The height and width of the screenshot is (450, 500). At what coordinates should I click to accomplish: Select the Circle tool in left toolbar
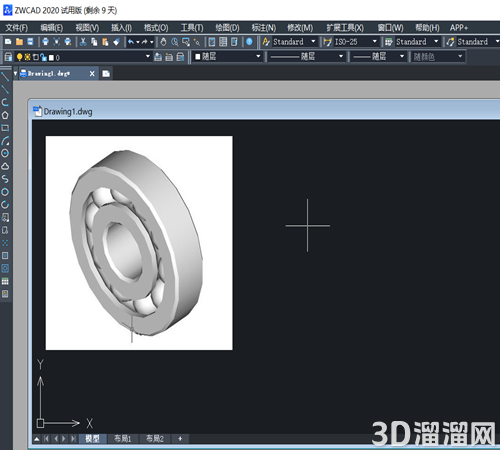(5, 153)
